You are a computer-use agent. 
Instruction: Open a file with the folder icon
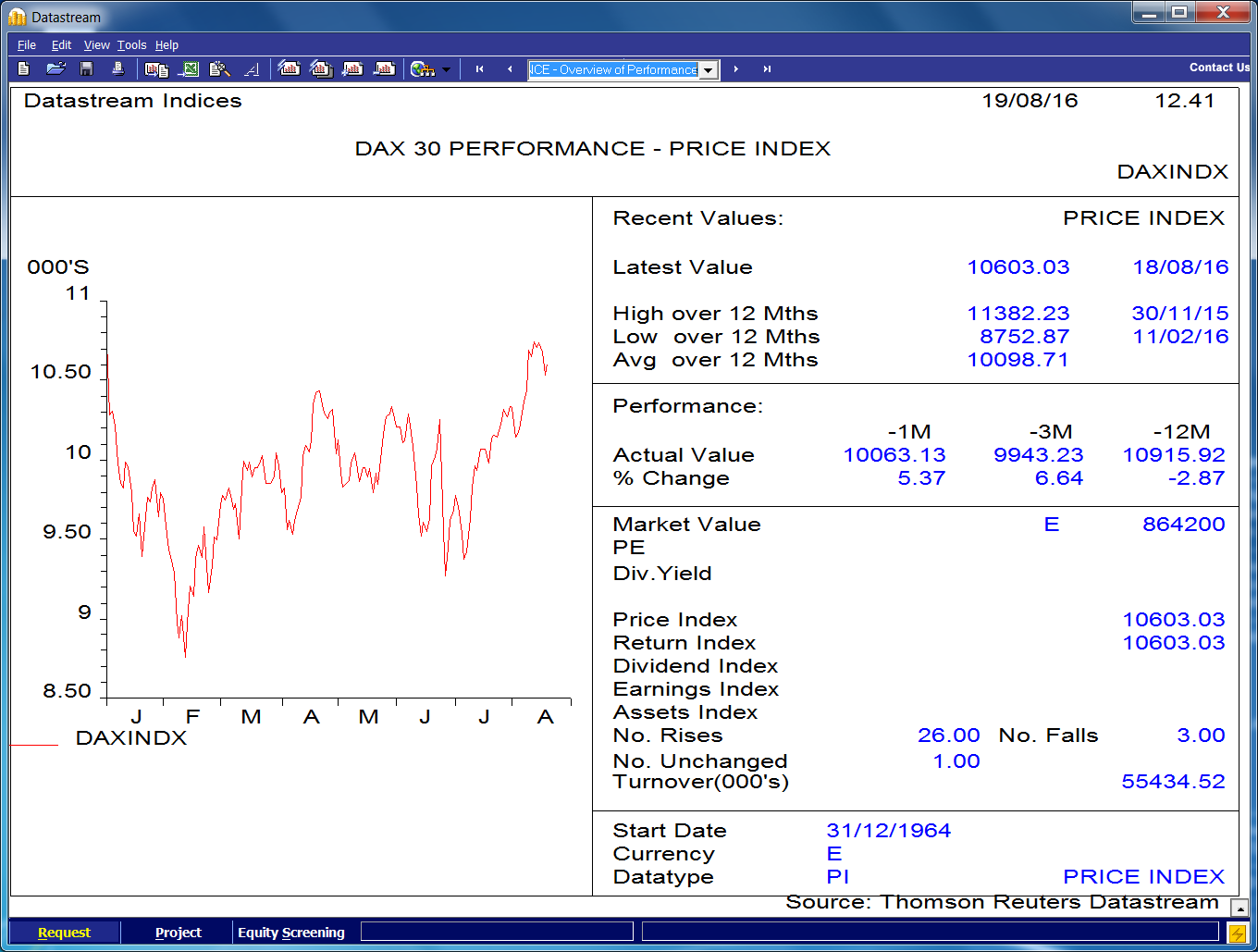tap(55, 68)
